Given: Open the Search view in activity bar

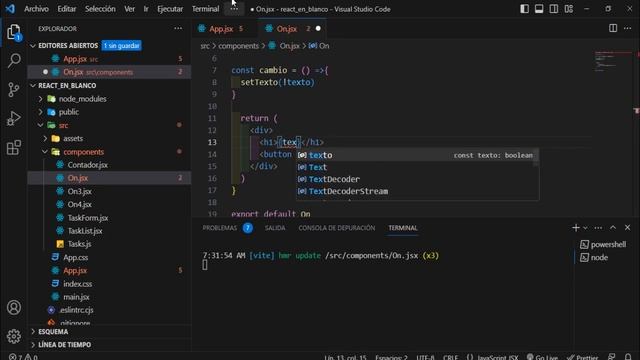Looking at the screenshot, I should coord(14,60).
